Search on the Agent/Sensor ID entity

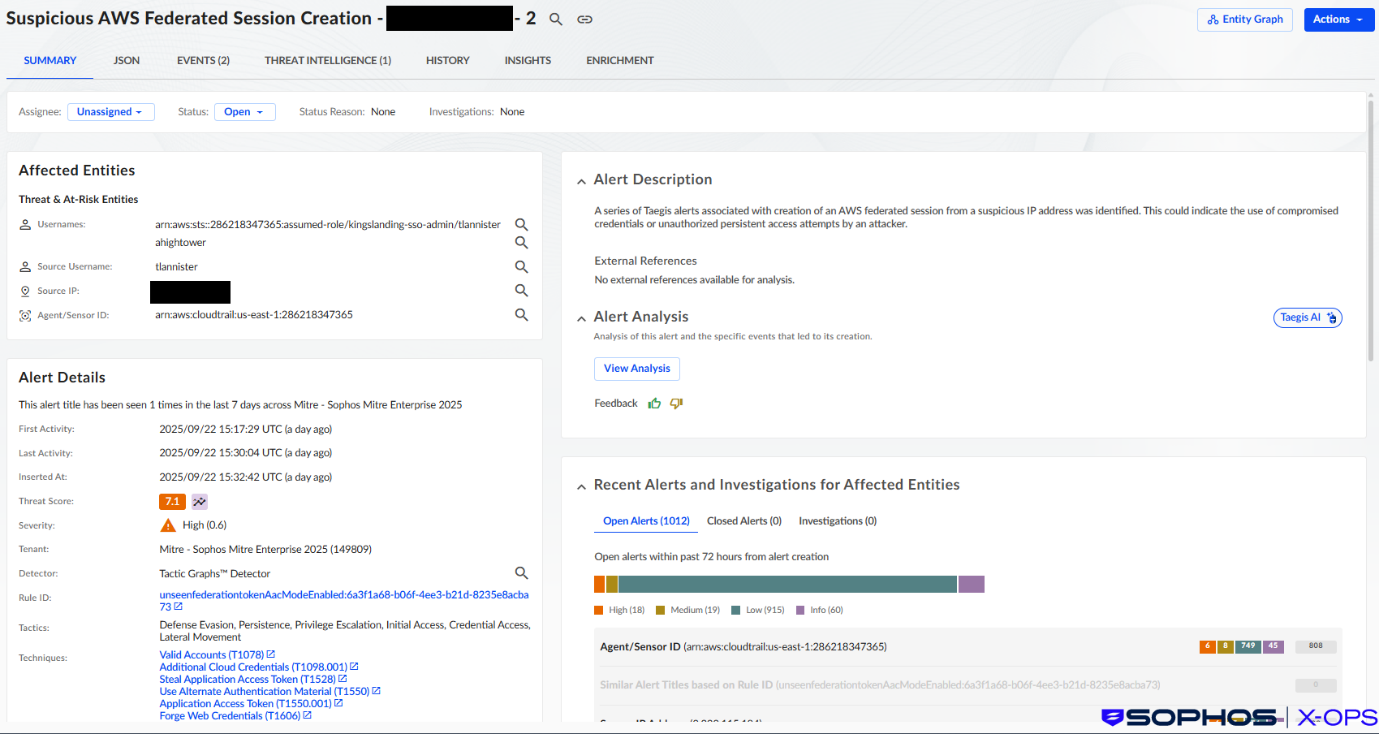(x=521, y=314)
